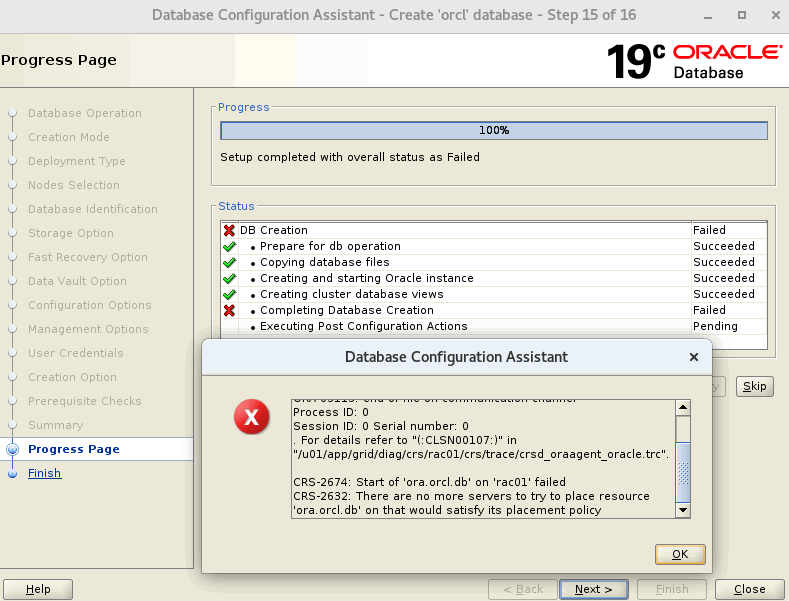
Task: Click green checkmark for Prepare for db operation
Action: [x=229, y=247]
